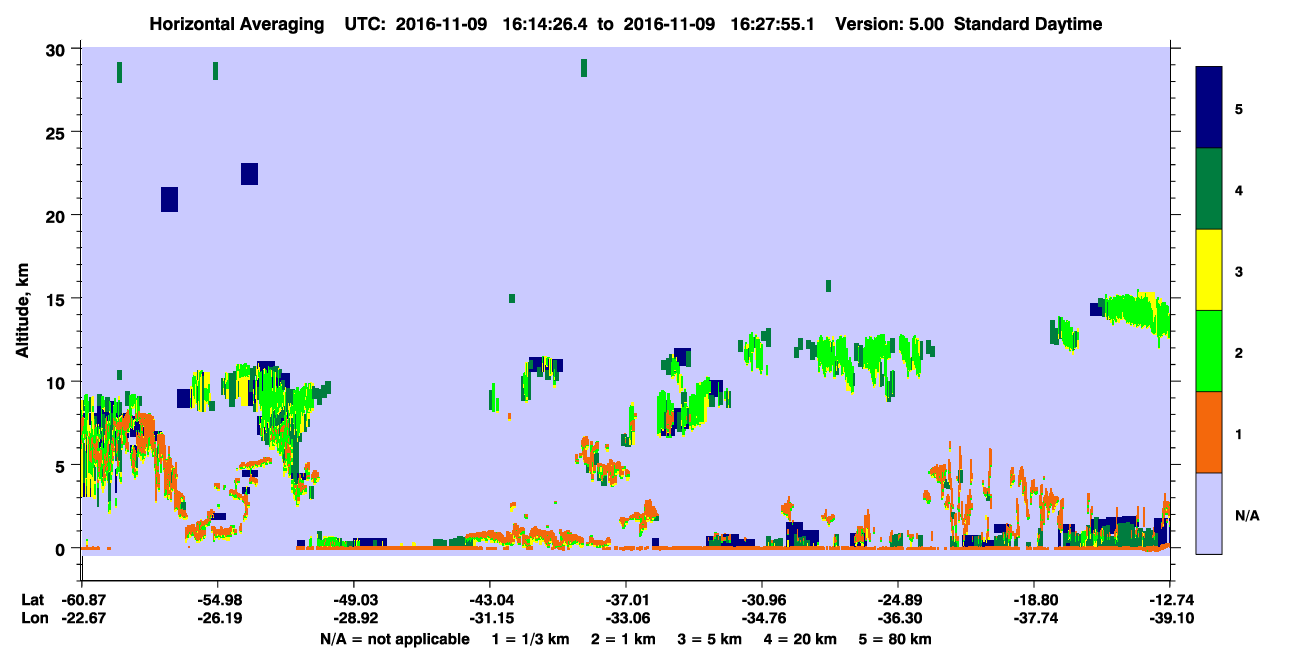Click the y-axis tick label 10
Image resolution: width=1300 pixels, height=667 pixels.
tap(58, 382)
